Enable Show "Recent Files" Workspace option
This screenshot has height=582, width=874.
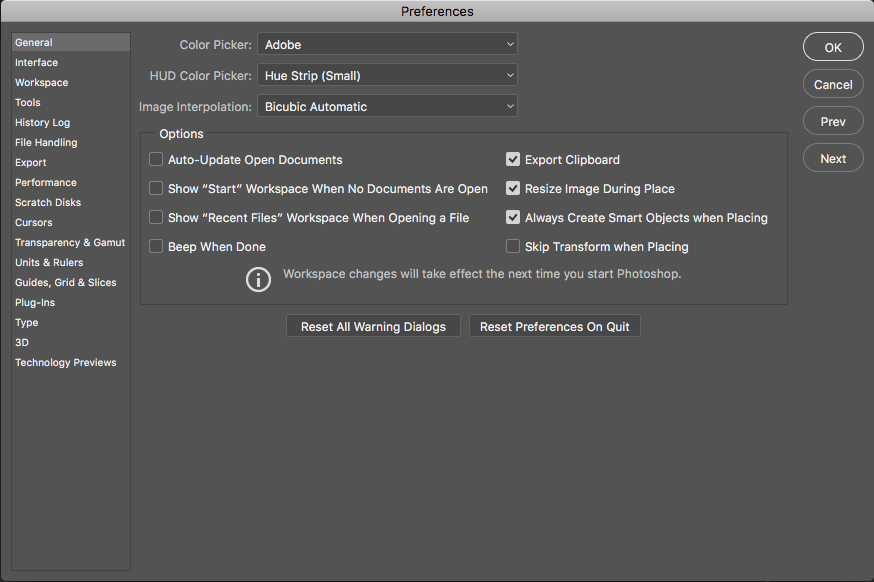(156, 217)
